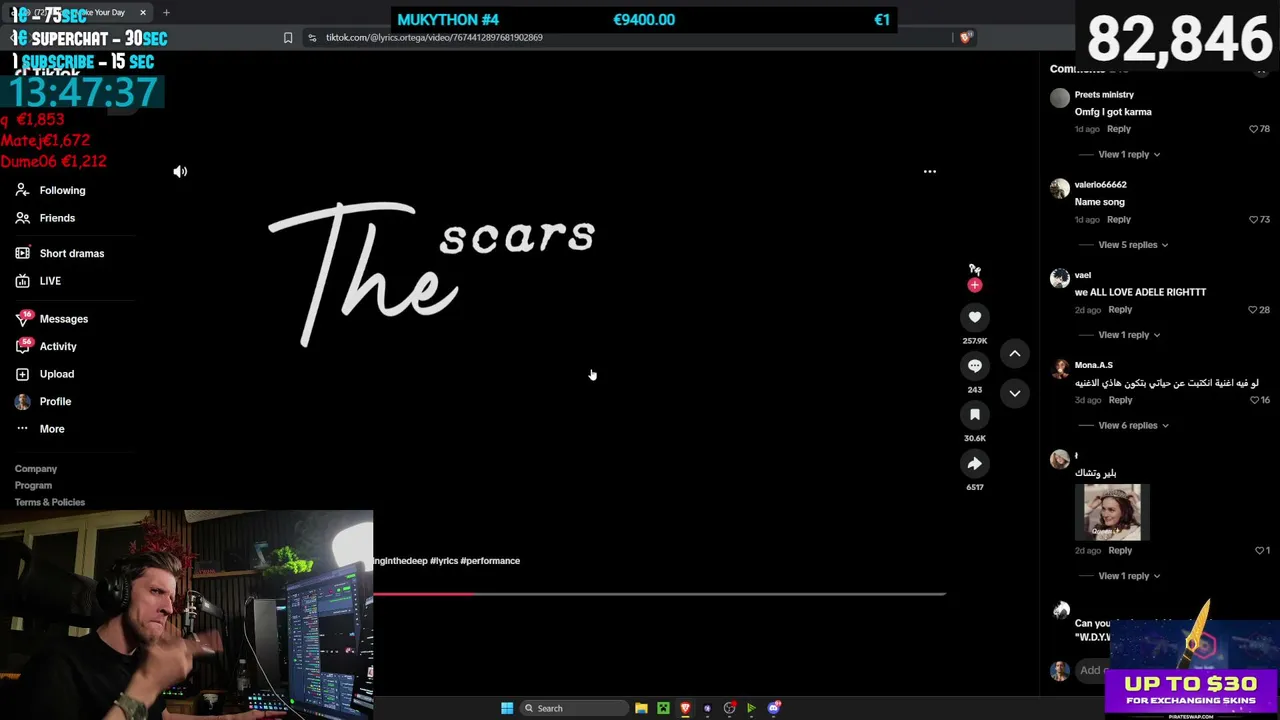Open the Windows Start menu
Image resolution: width=1280 pixels, height=720 pixels.
[x=507, y=708]
